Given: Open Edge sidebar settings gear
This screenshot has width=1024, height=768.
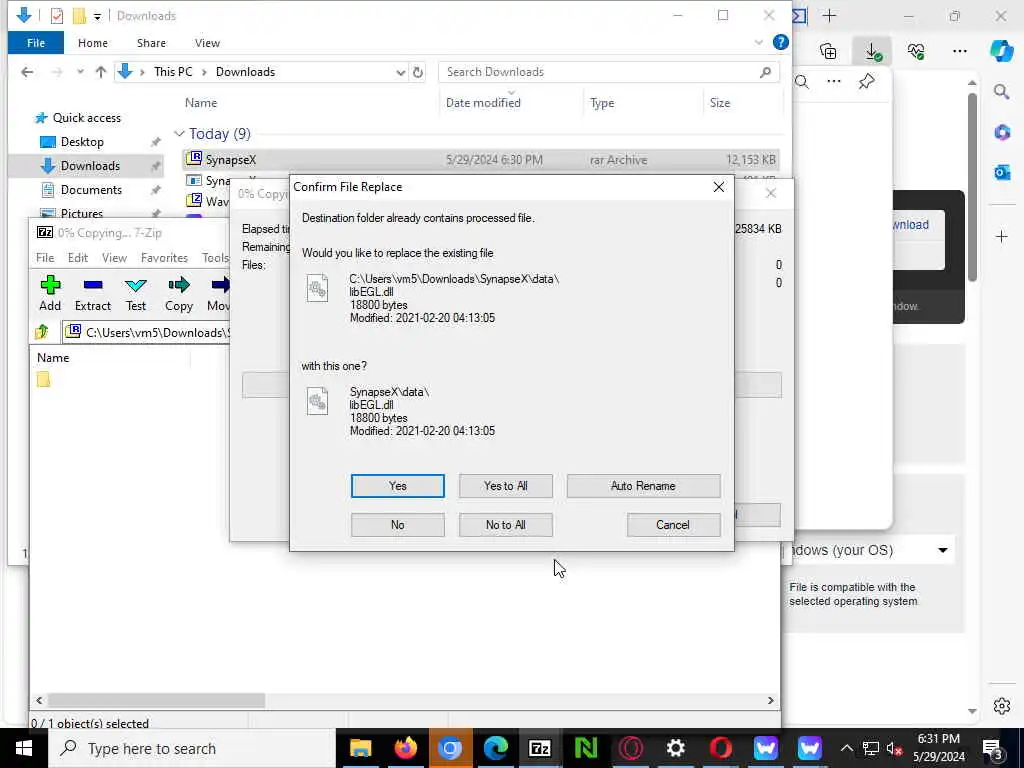Looking at the screenshot, I should click(1002, 706).
